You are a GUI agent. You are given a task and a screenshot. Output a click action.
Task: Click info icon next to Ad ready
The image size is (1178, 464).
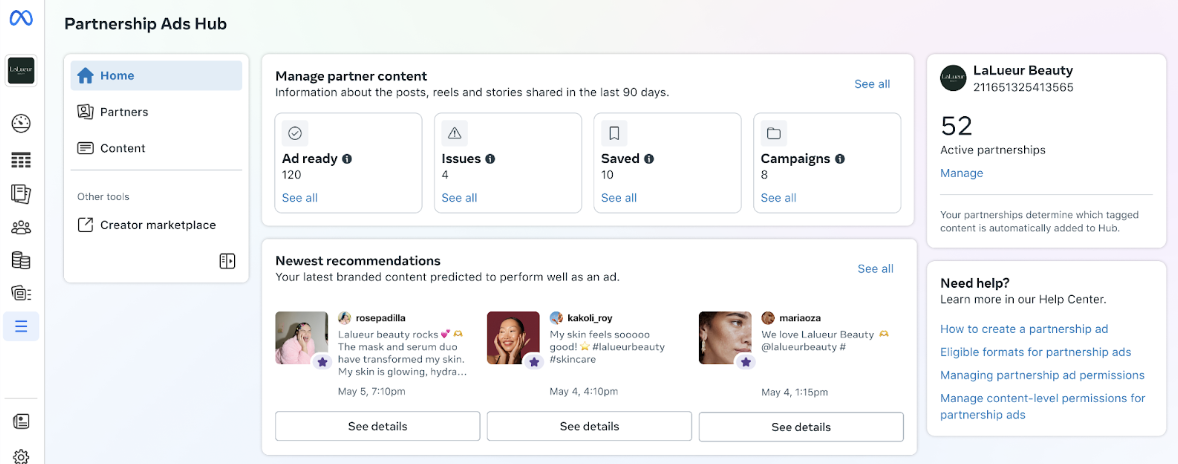pyautogui.click(x=347, y=159)
